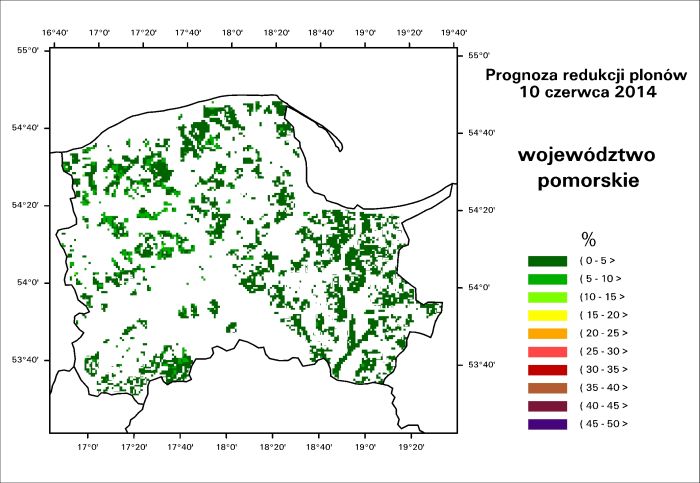
Task: Click the percent symbol above the legend
Action: [588, 238]
